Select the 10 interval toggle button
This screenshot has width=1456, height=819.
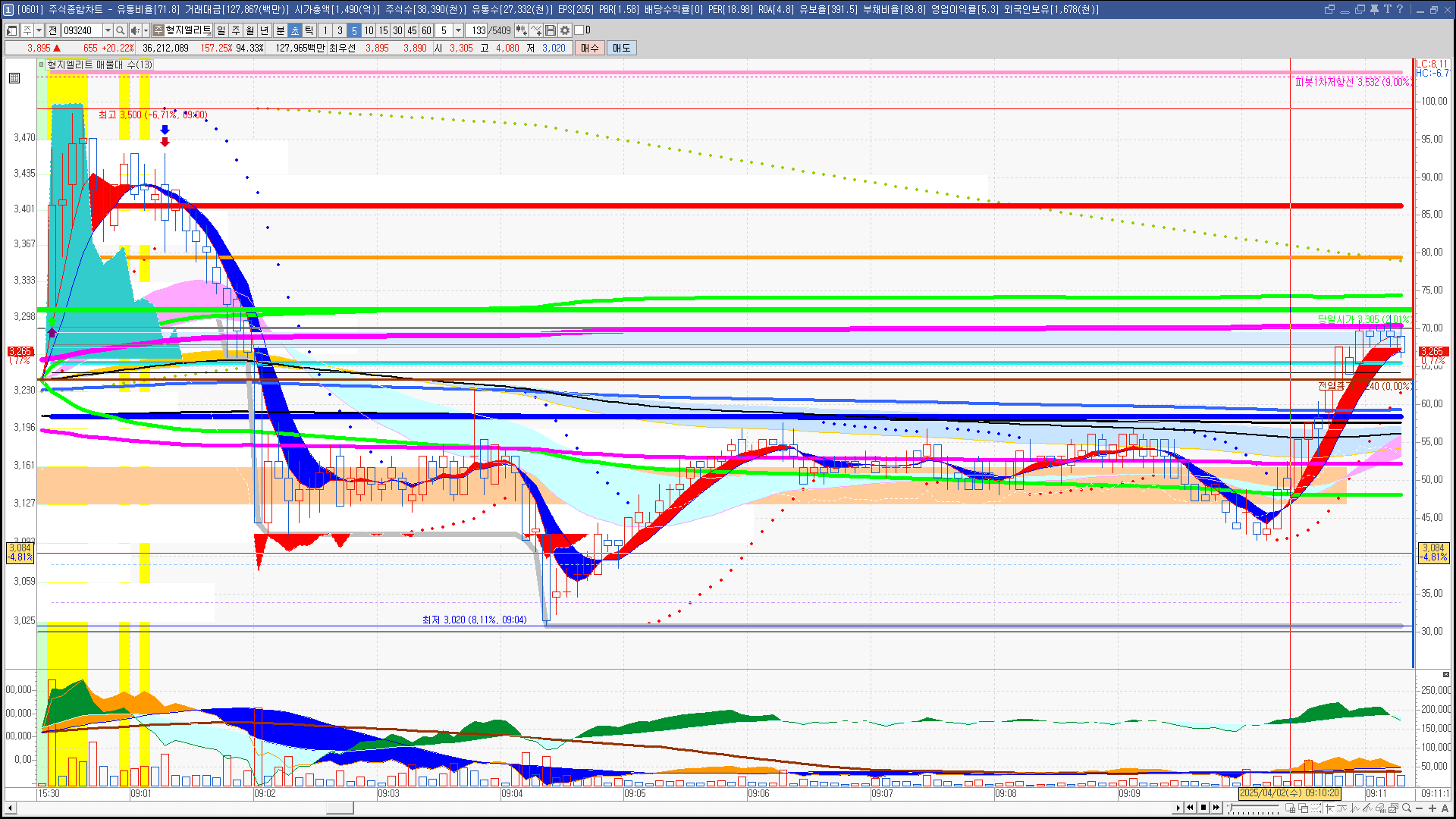click(x=369, y=30)
